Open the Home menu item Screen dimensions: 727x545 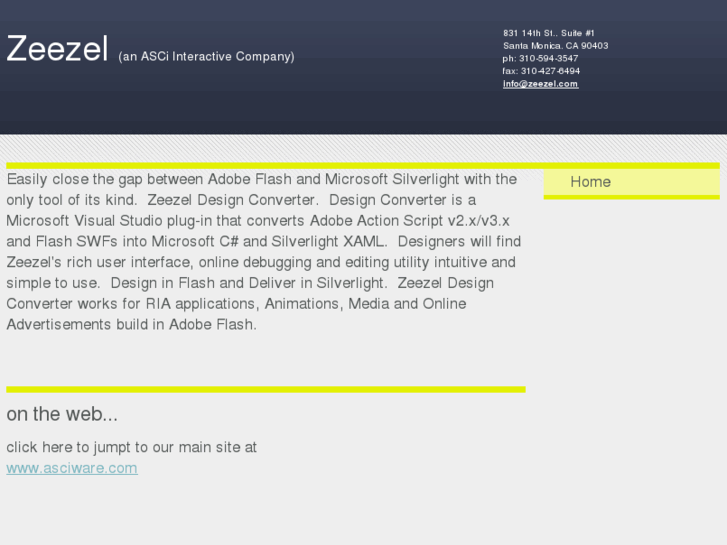point(590,182)
